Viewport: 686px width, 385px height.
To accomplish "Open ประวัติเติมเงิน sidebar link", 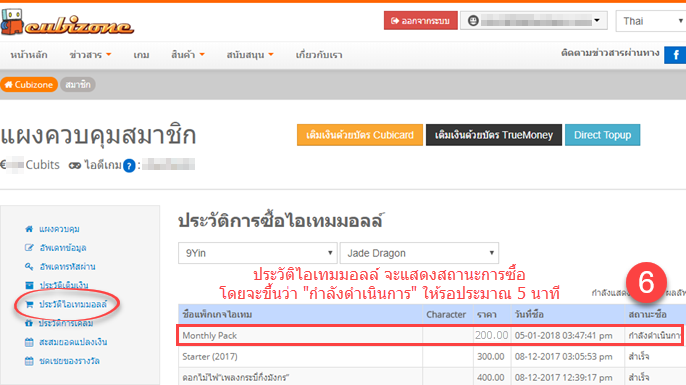I will [x=63, y=285].
